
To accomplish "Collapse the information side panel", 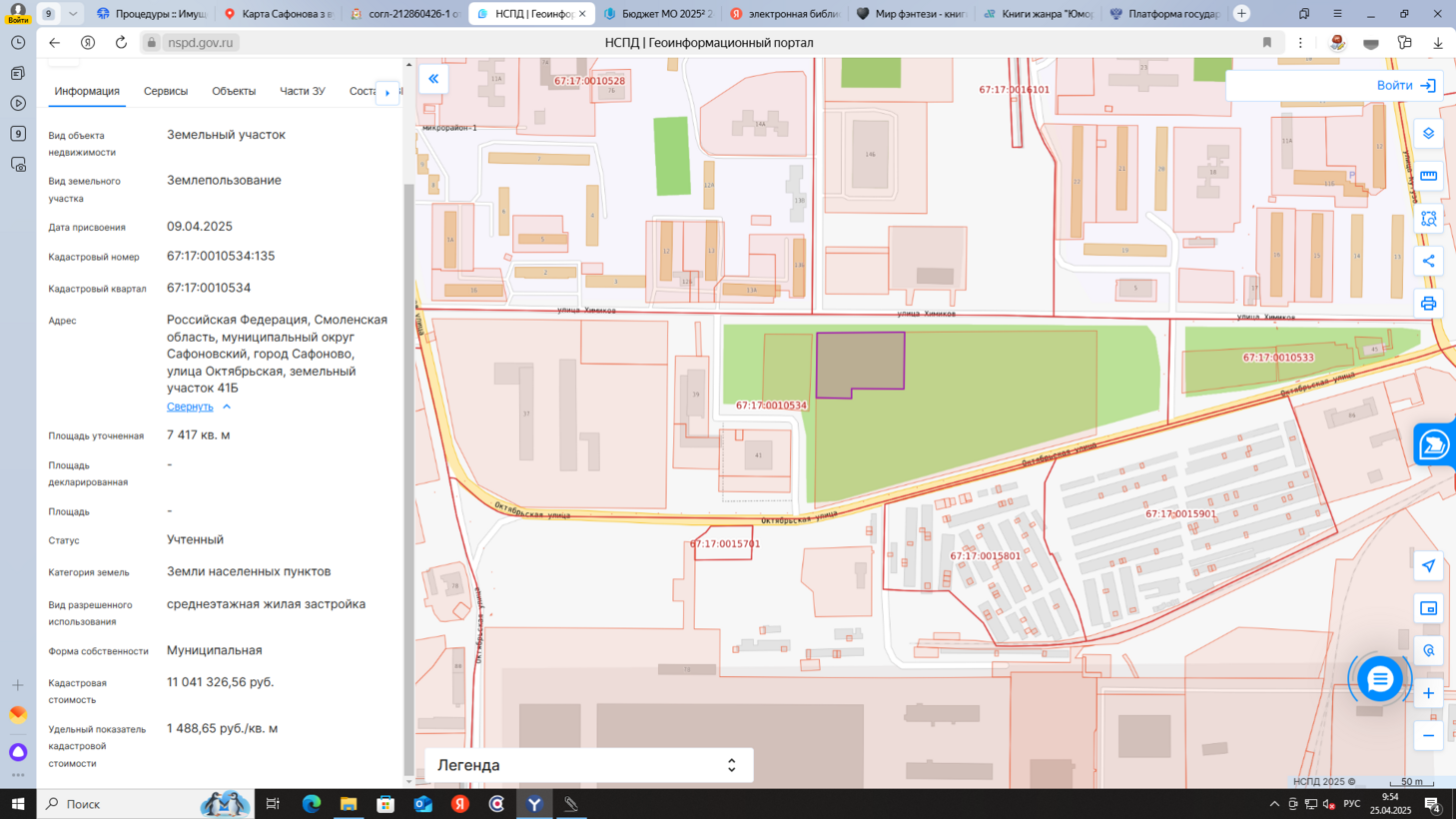I will tap(433, 79).
